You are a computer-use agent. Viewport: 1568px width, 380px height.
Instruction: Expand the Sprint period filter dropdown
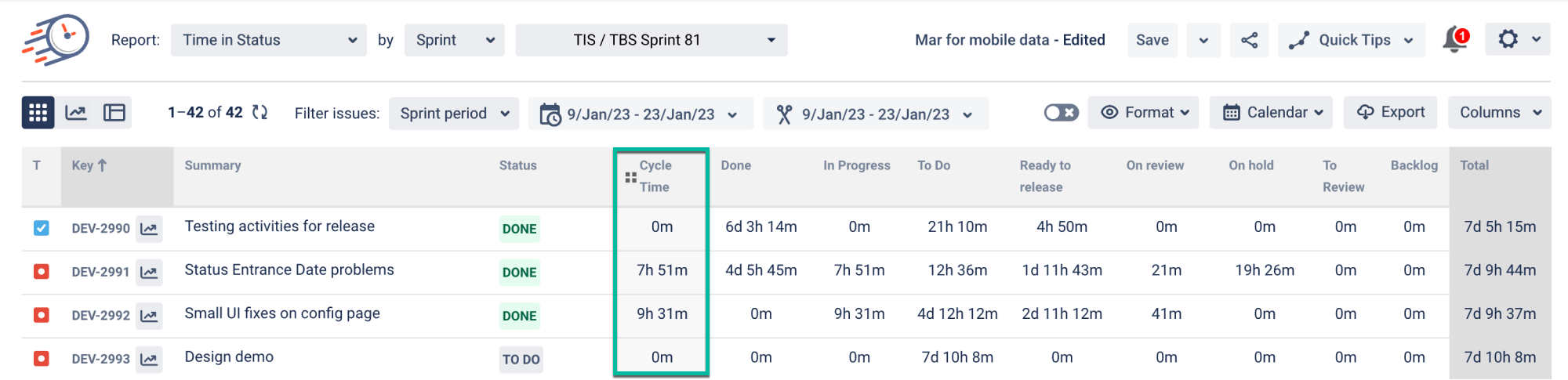[x=454, y=114]
